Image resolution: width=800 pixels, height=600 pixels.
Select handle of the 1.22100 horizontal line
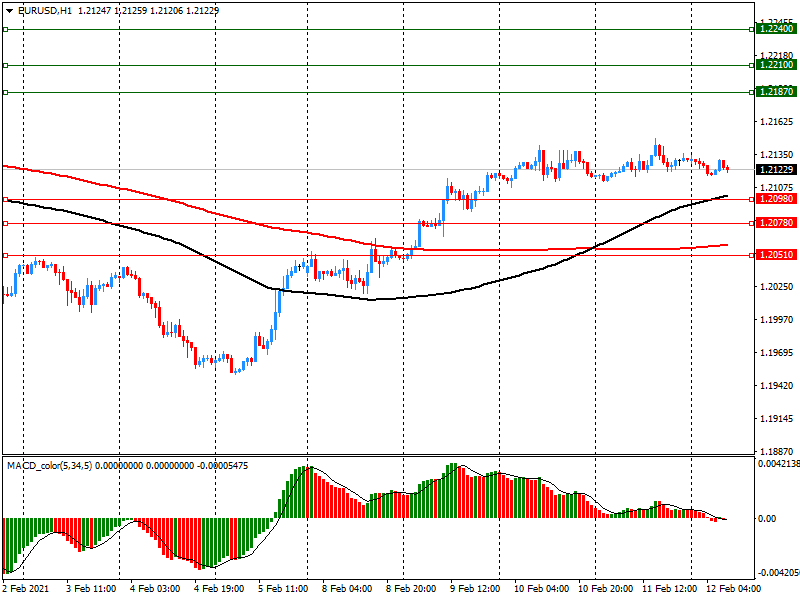pos(6,65)
